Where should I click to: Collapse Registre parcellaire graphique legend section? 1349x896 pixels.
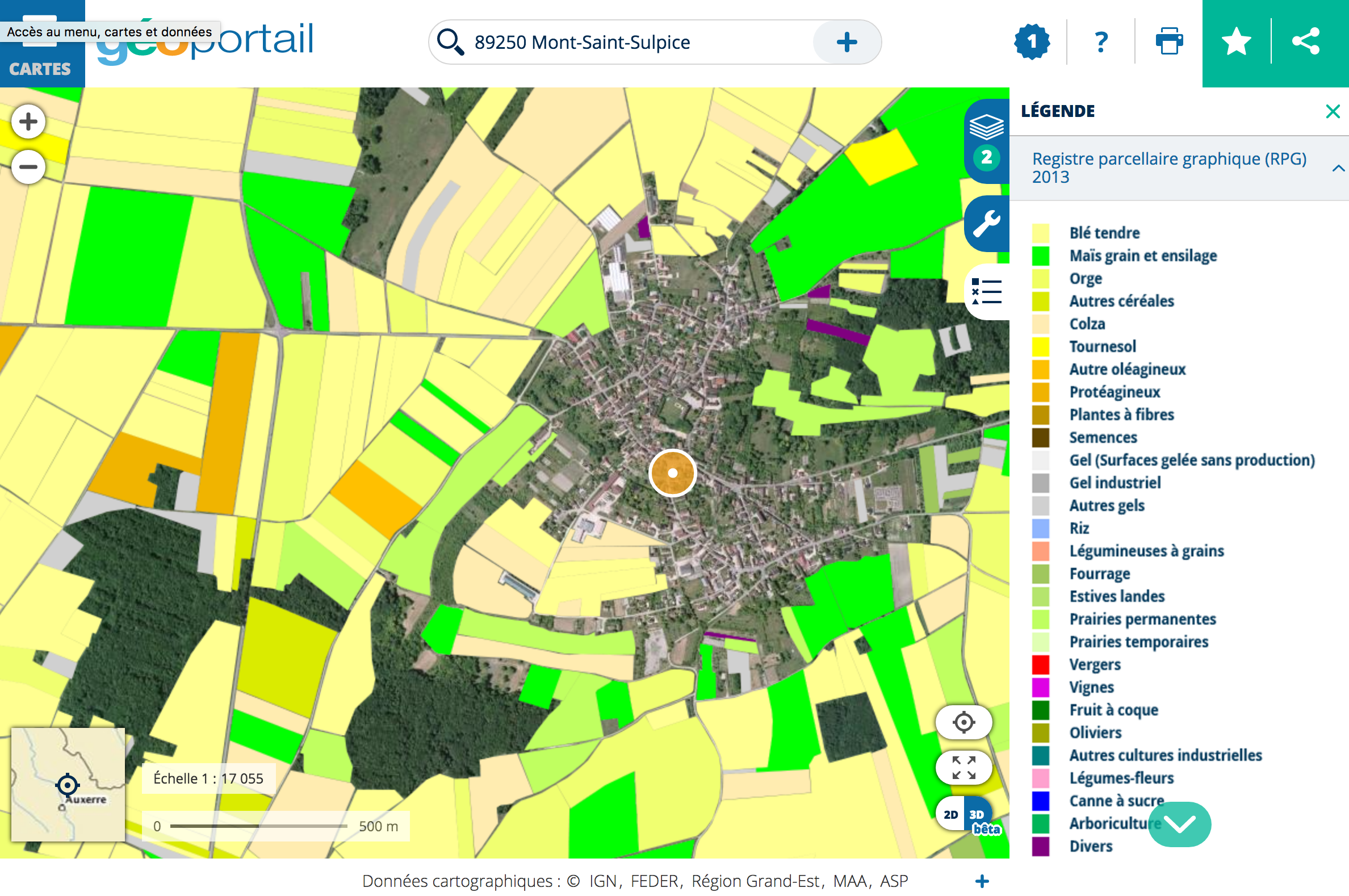[1338, 168]
